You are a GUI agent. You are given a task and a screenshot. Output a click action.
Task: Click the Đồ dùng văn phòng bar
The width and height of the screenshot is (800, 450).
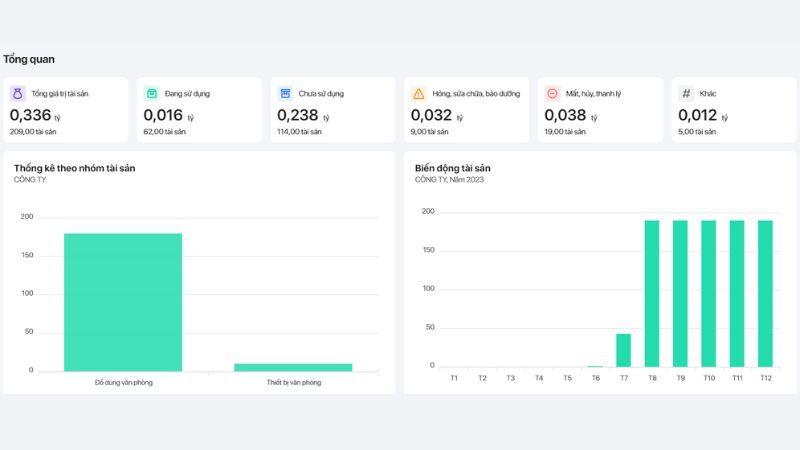coord(123,301)
